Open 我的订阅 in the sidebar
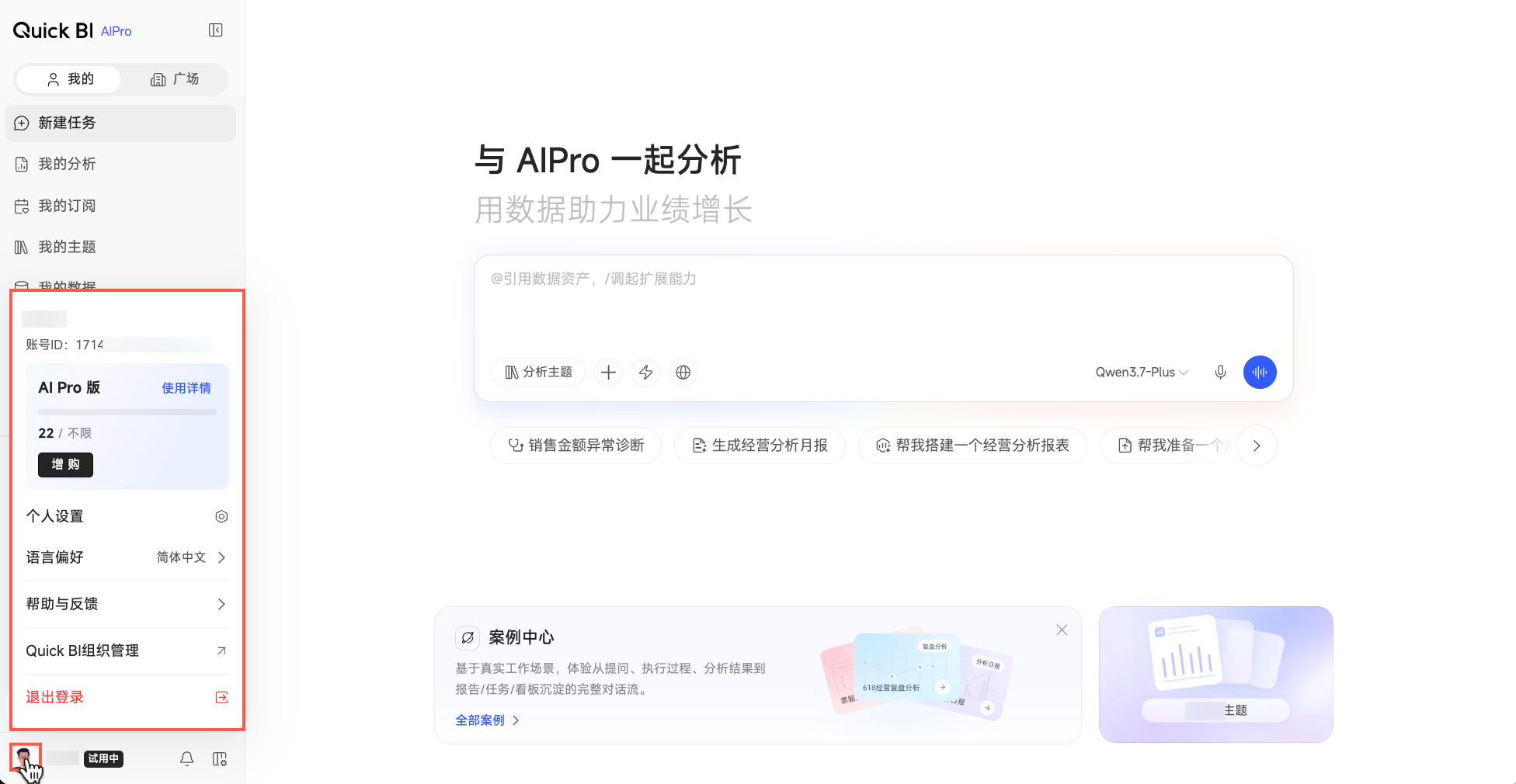 pyautogui.click(x=120, y=206)
